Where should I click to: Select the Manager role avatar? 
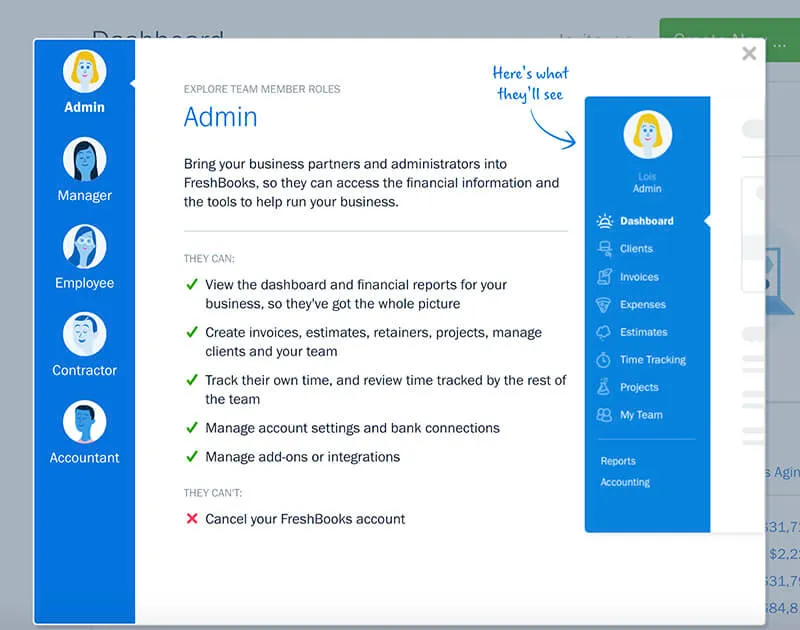[84, 160]
